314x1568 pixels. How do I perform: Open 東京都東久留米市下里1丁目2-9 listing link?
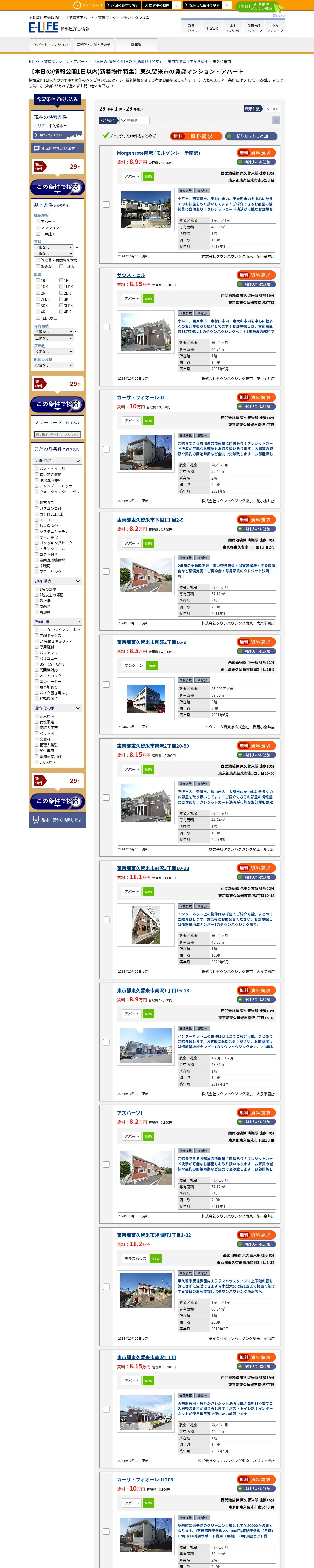click(150, 520)
